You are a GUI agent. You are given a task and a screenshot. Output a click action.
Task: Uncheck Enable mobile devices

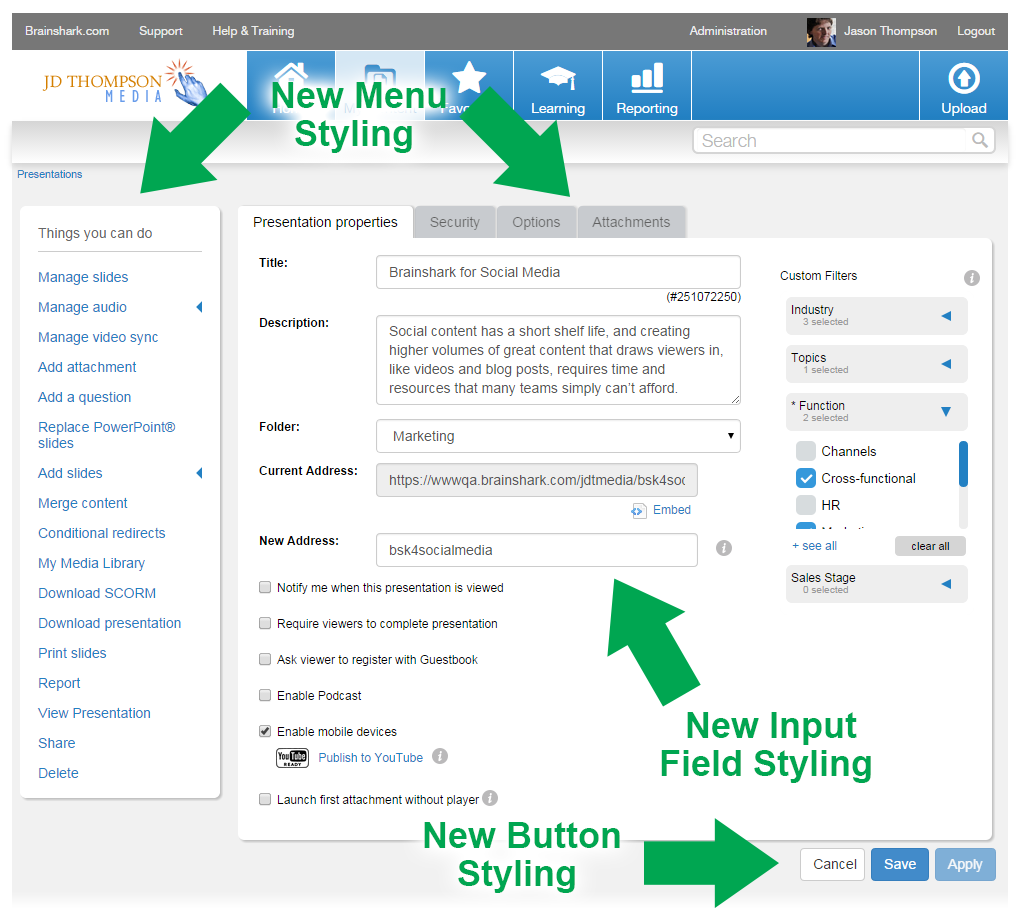[x=265, y=731]
